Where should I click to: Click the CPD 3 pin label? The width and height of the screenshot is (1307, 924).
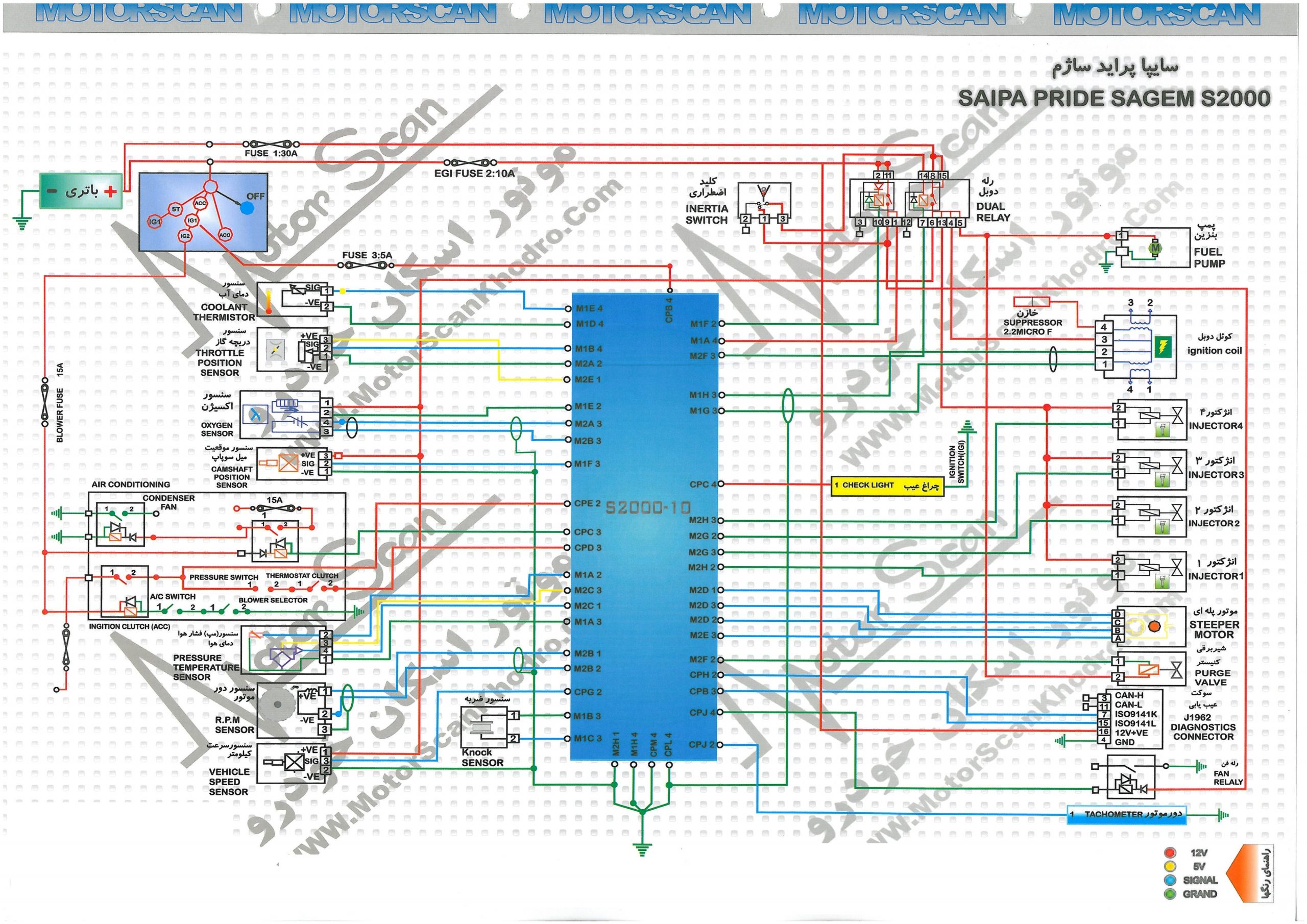pyautogui.click(x=588, y=548)
